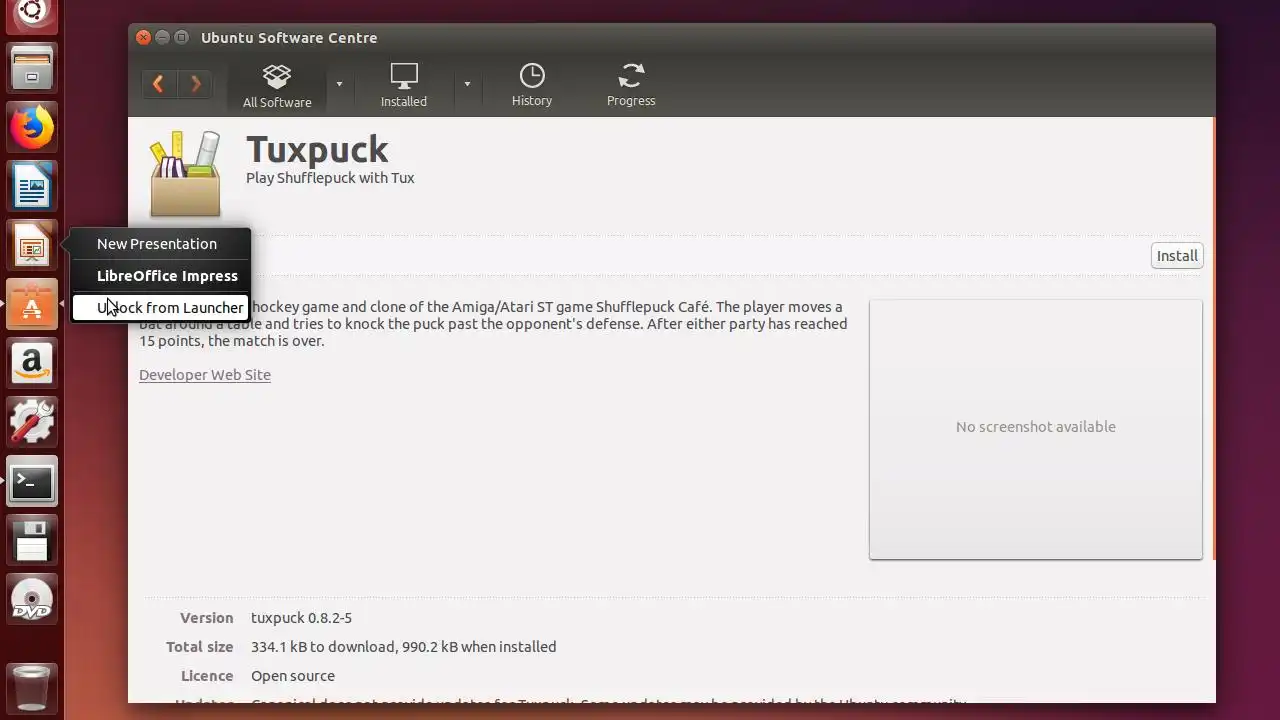Show the Installed software view
Viewport: 1280px width, 720px height.
coord(404,86)
